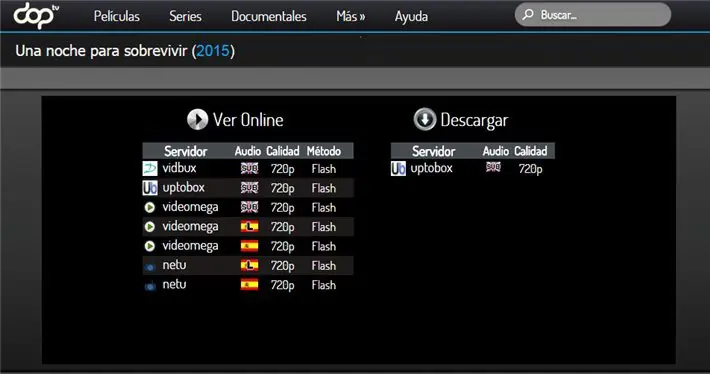Click the Descargar download arrow icon
Screen dimensions: 710x374
tap(424, 119)
